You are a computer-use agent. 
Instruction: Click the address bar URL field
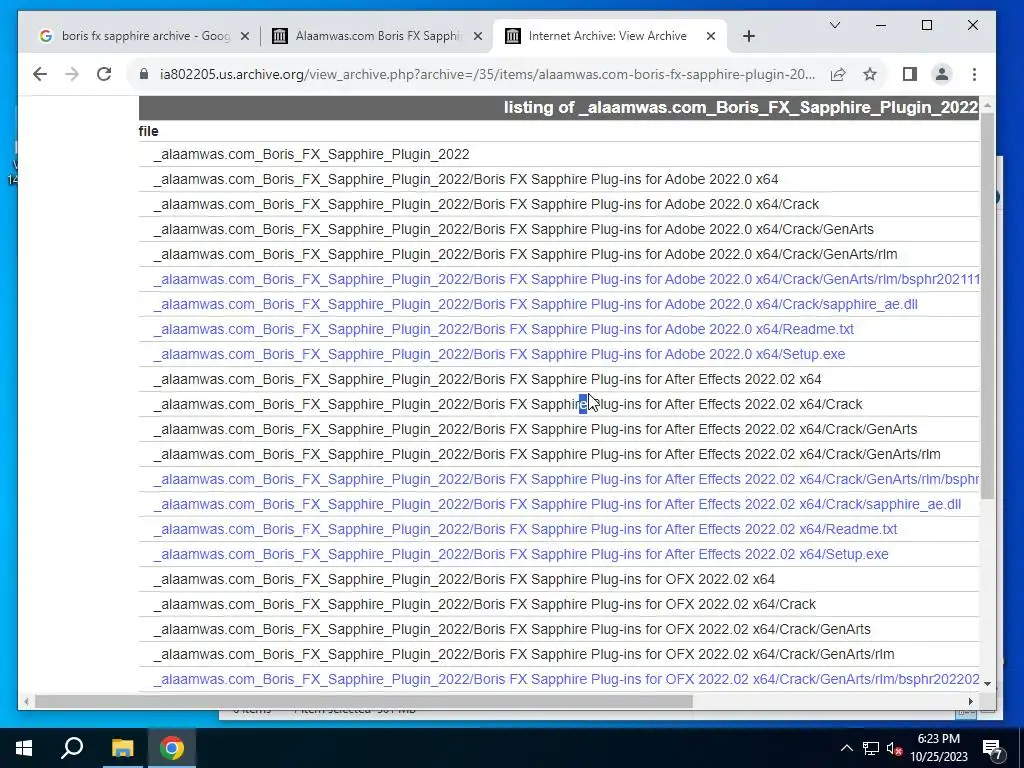click(487, 74)
